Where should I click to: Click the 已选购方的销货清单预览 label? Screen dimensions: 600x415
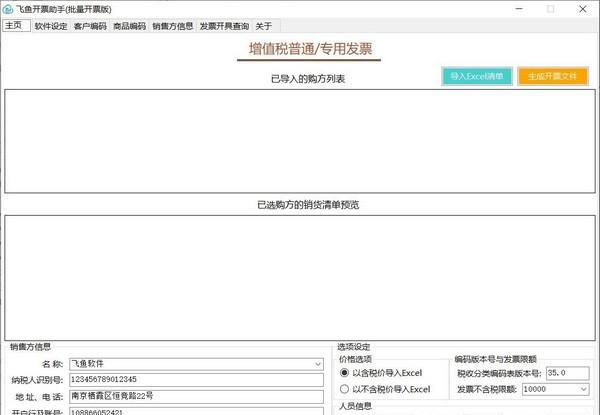(308, 205)
